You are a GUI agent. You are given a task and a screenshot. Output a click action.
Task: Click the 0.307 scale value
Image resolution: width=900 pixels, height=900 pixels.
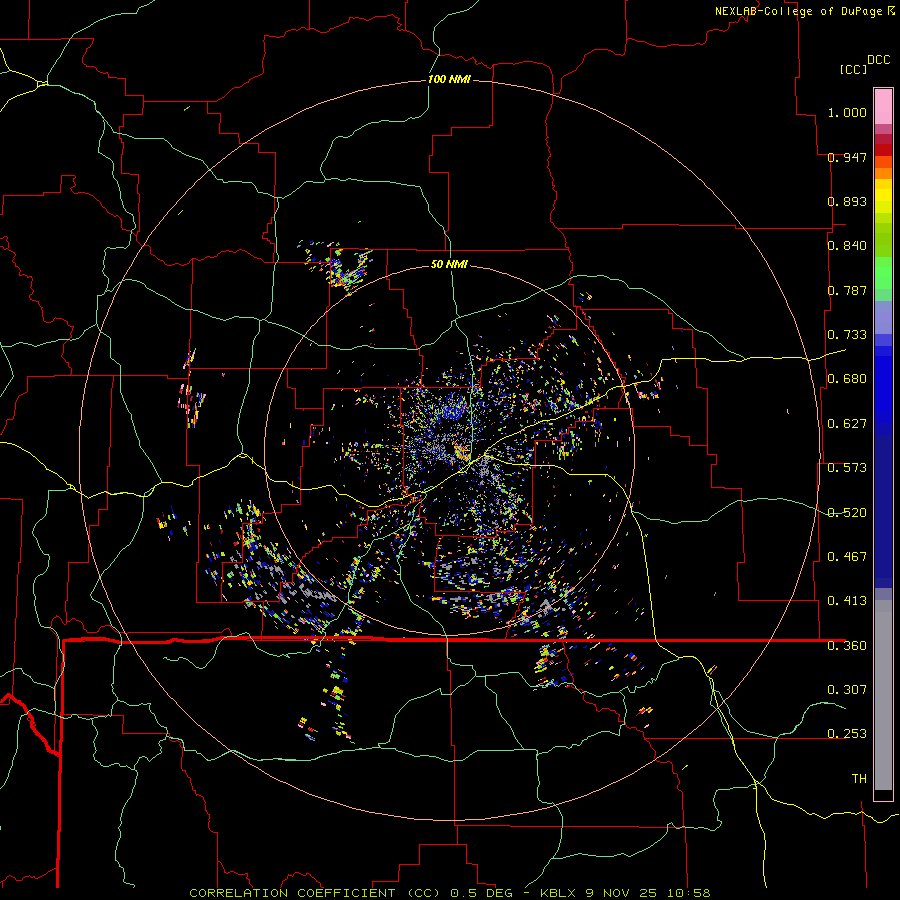[x=847, y=690]
